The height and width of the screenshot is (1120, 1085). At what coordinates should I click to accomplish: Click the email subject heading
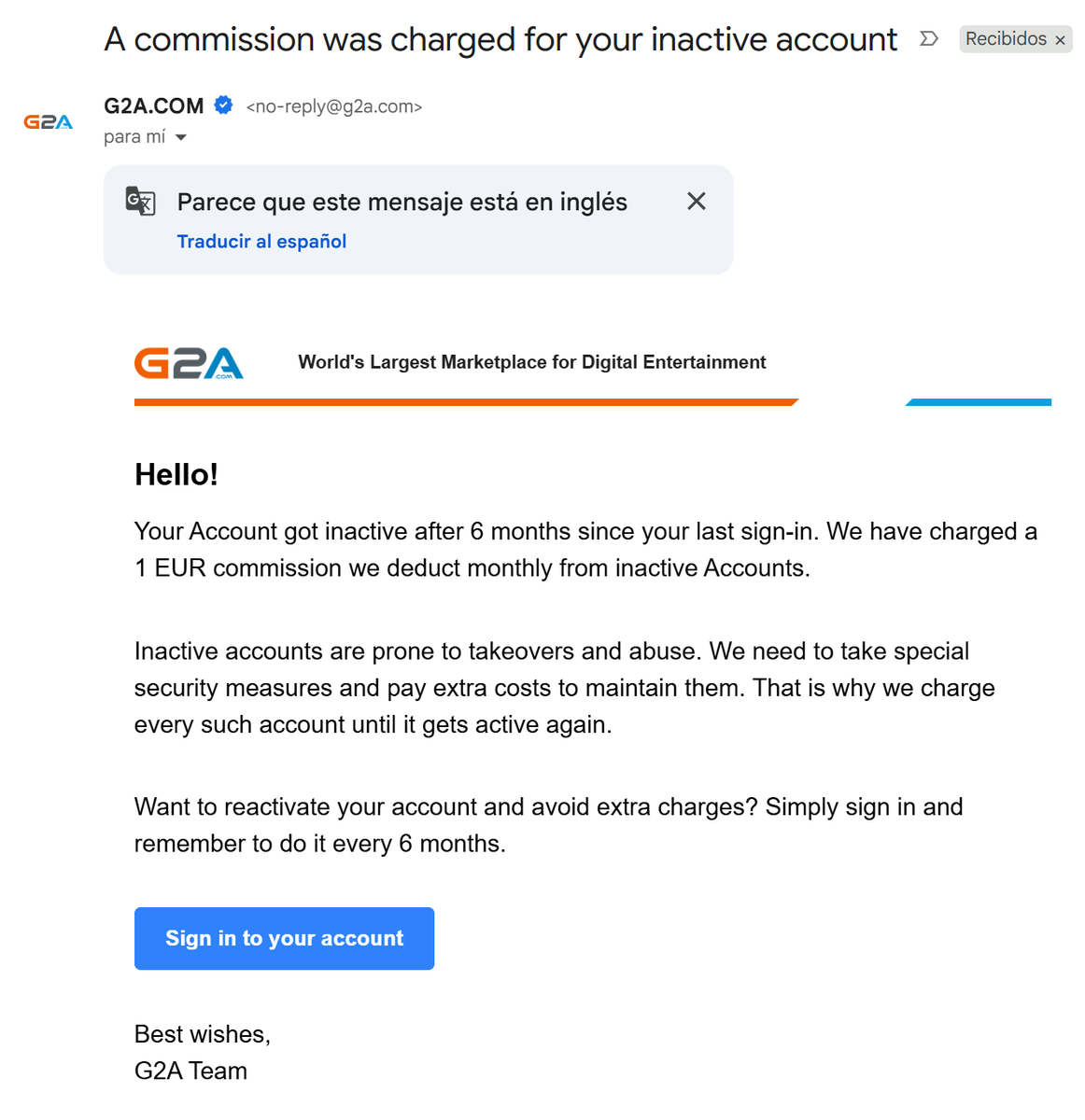coord(500,39)
